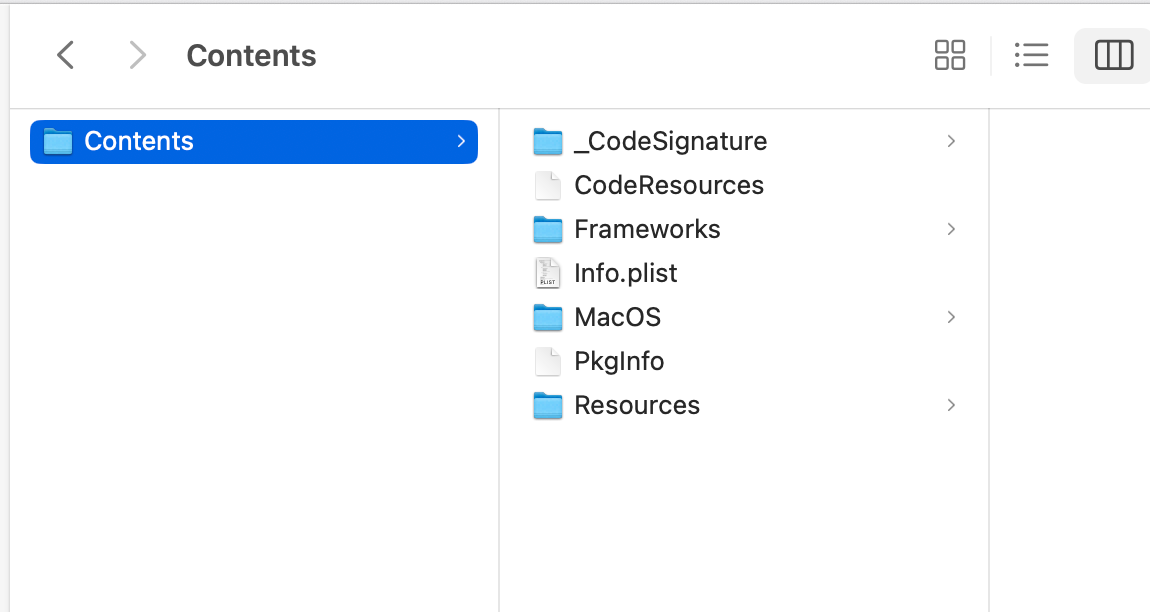Switch to column view
The height and width of the screenshot is (612, 1150).
1113,55
